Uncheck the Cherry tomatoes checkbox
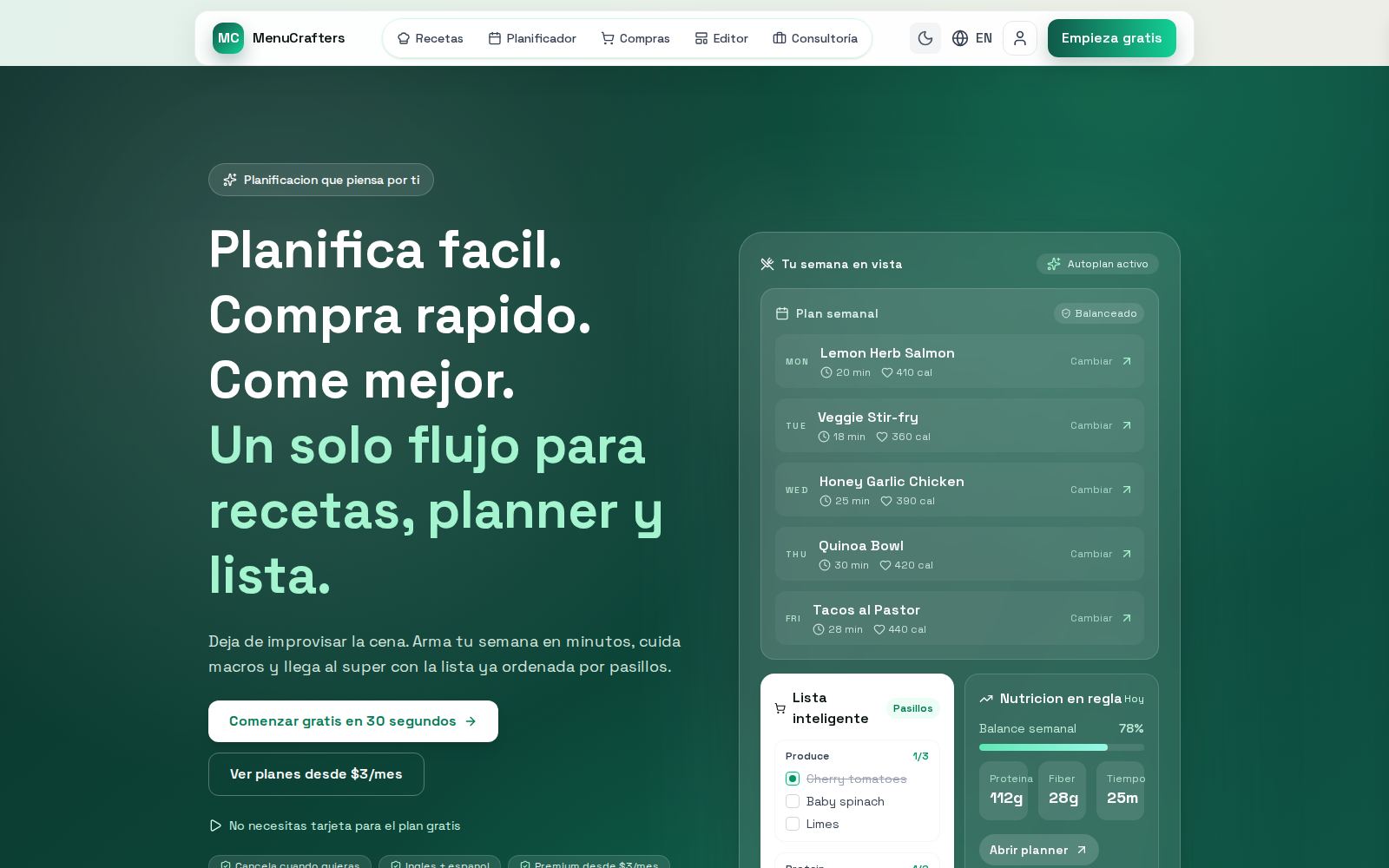This screenshot has height=868, width=1389. tap(793, 779)
